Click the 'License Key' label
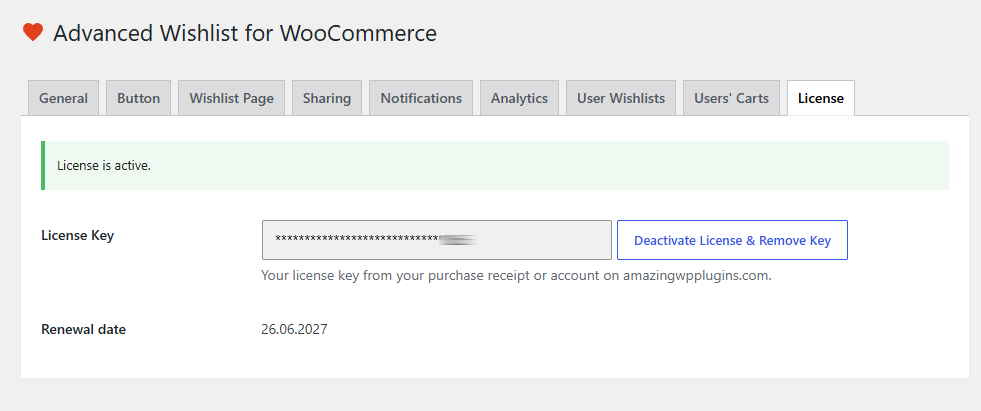This screenshot has height=411, width=981. pos(78,236)
